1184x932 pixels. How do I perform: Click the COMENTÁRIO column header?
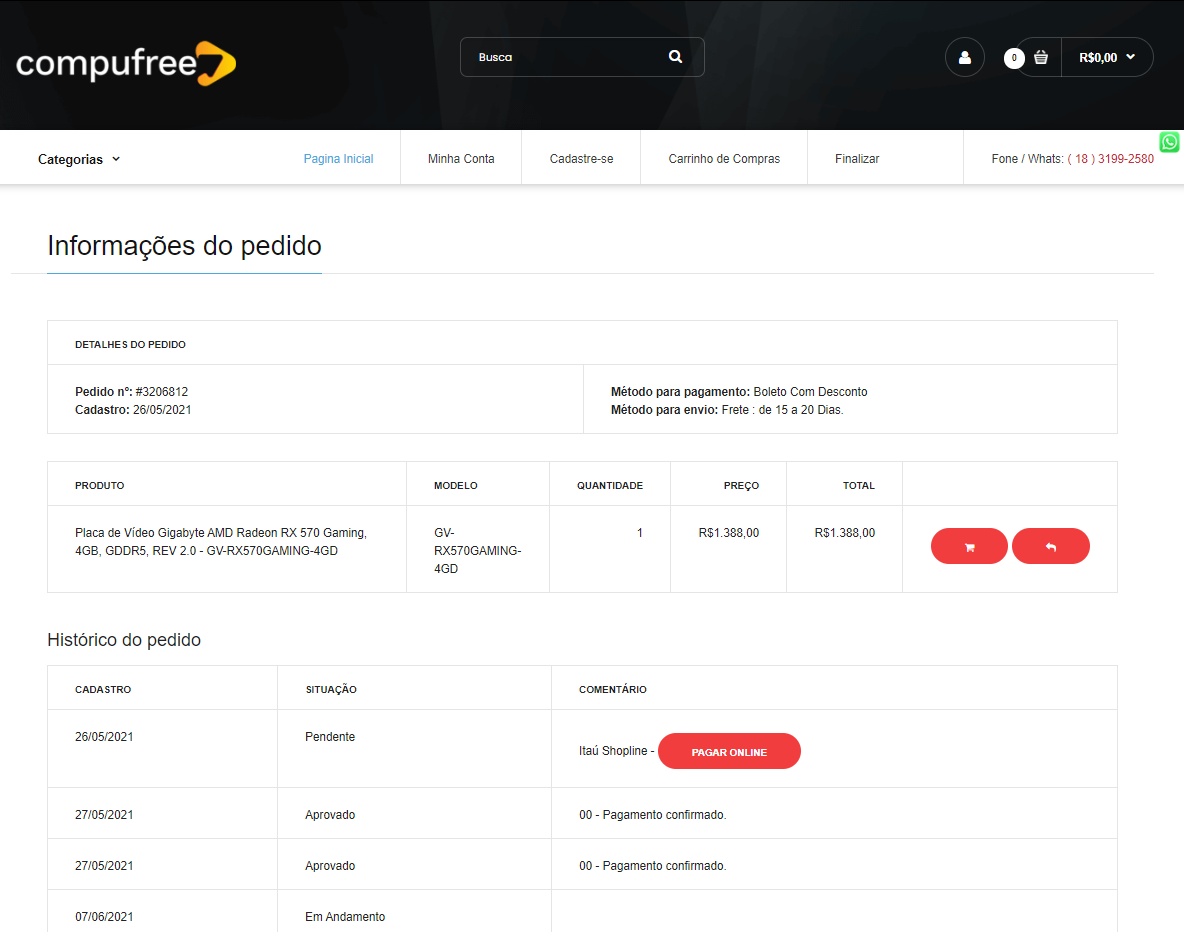tap(612, 690)
